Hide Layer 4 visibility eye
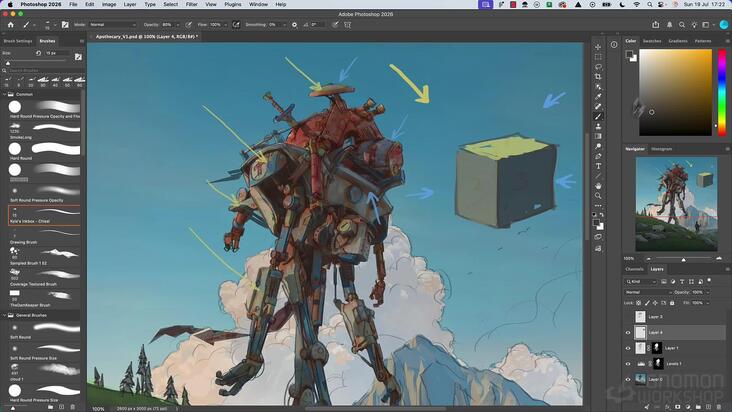This screenshot has width=732, height=412. pyautogui.click(x=628, y=333)
